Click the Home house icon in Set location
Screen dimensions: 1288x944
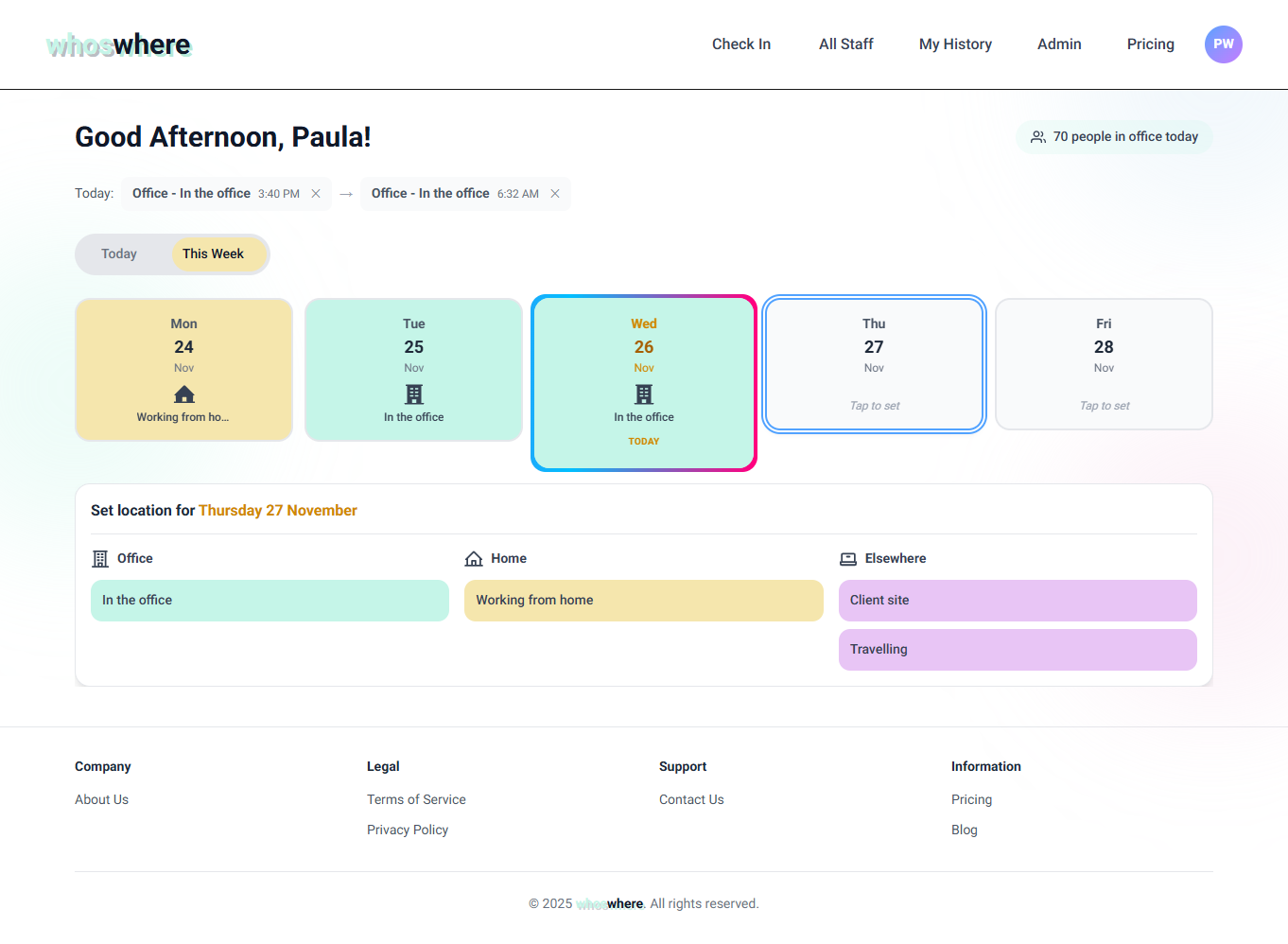tap(474, 558)
